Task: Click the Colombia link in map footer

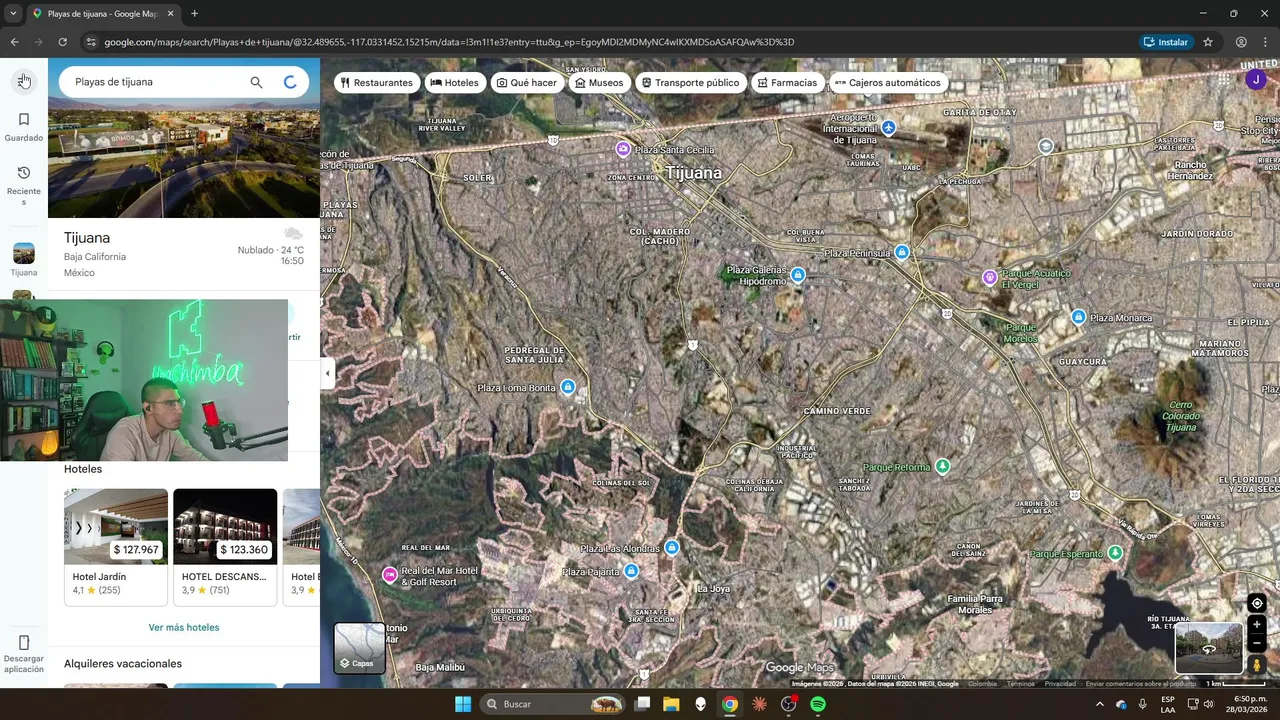Action: coord(982,684)
